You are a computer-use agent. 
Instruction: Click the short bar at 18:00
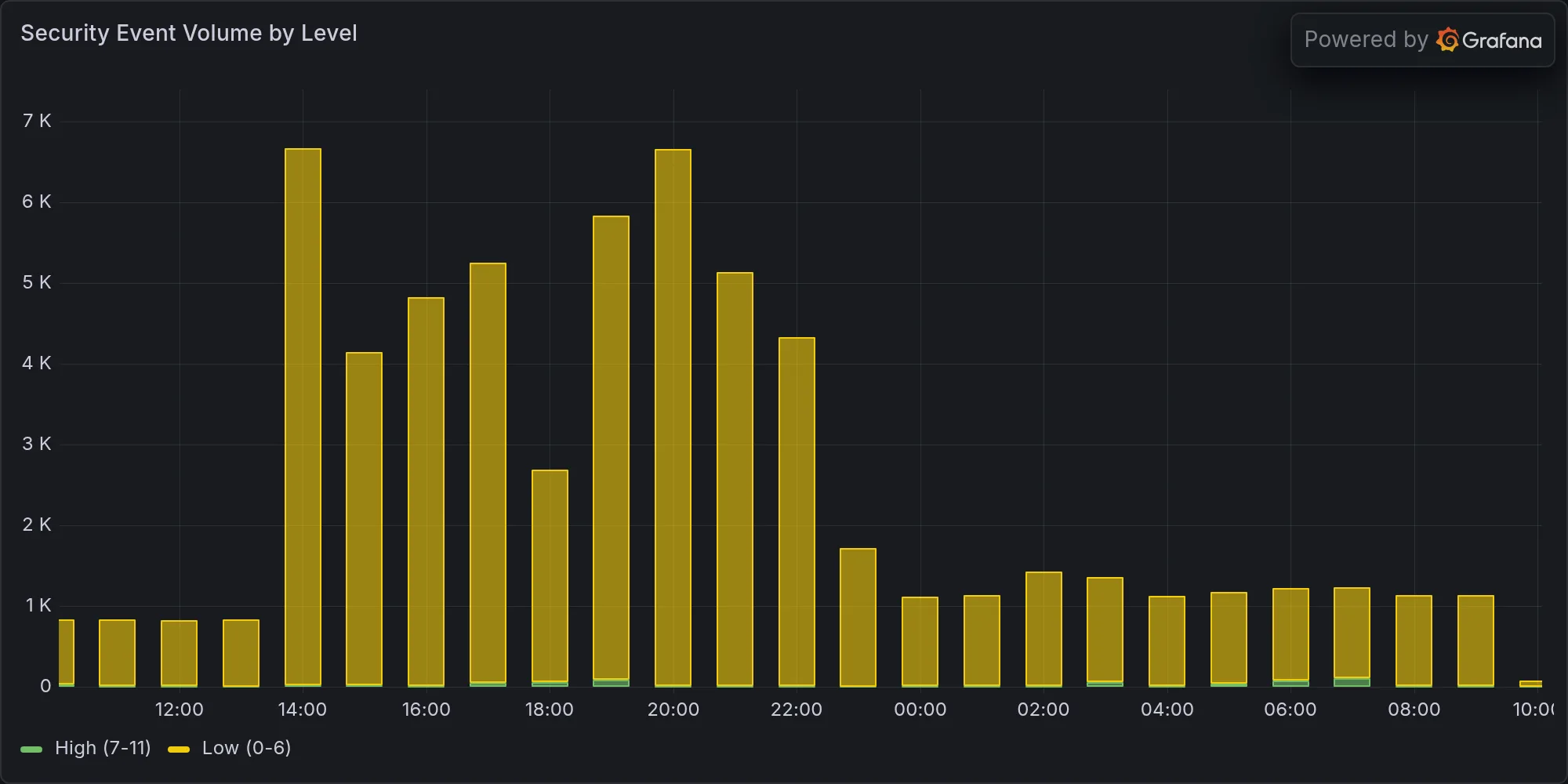(x=550, y=579)
